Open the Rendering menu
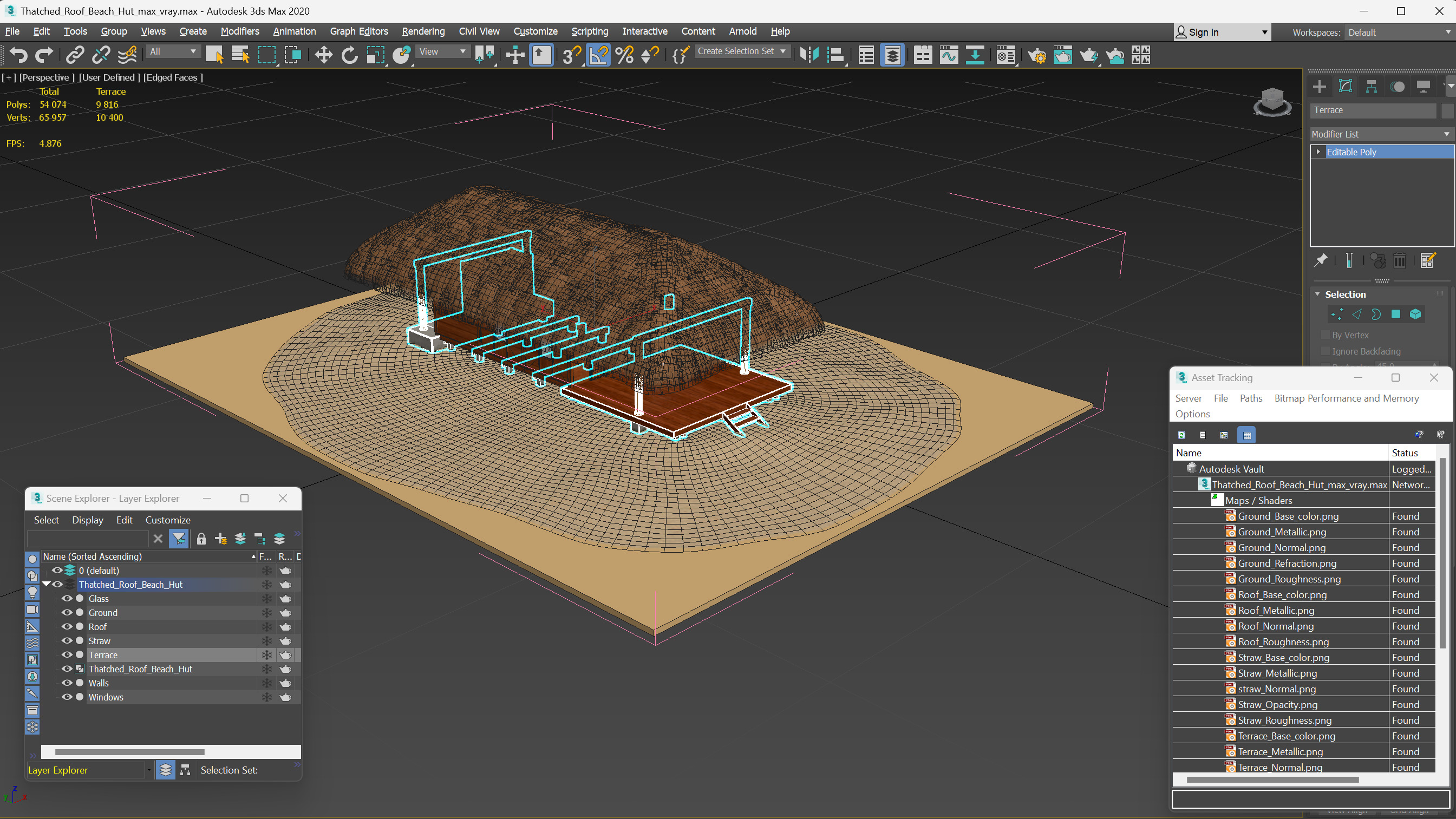The width and height of the screenshot is (1456, 819). (x=423, y=31)
